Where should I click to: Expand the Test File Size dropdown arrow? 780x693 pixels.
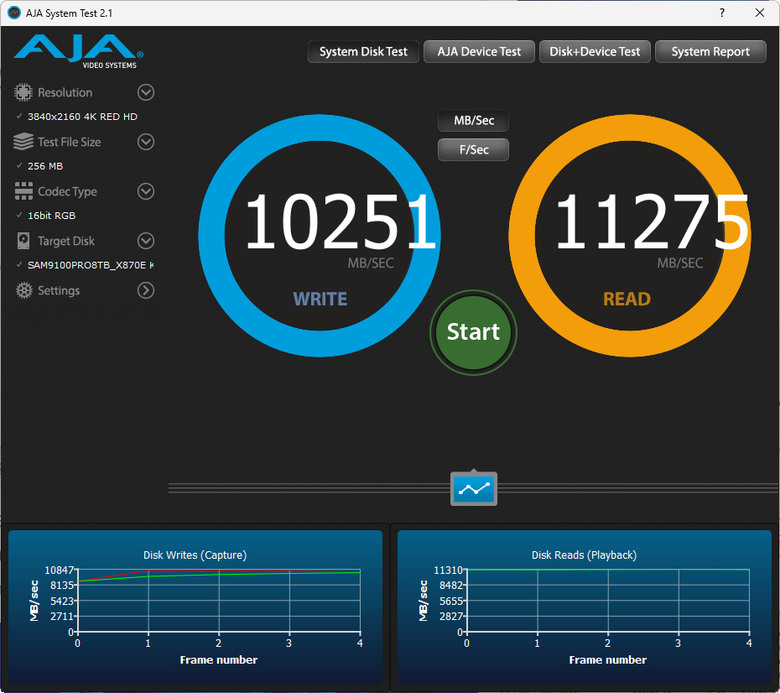tap(146, 142)
